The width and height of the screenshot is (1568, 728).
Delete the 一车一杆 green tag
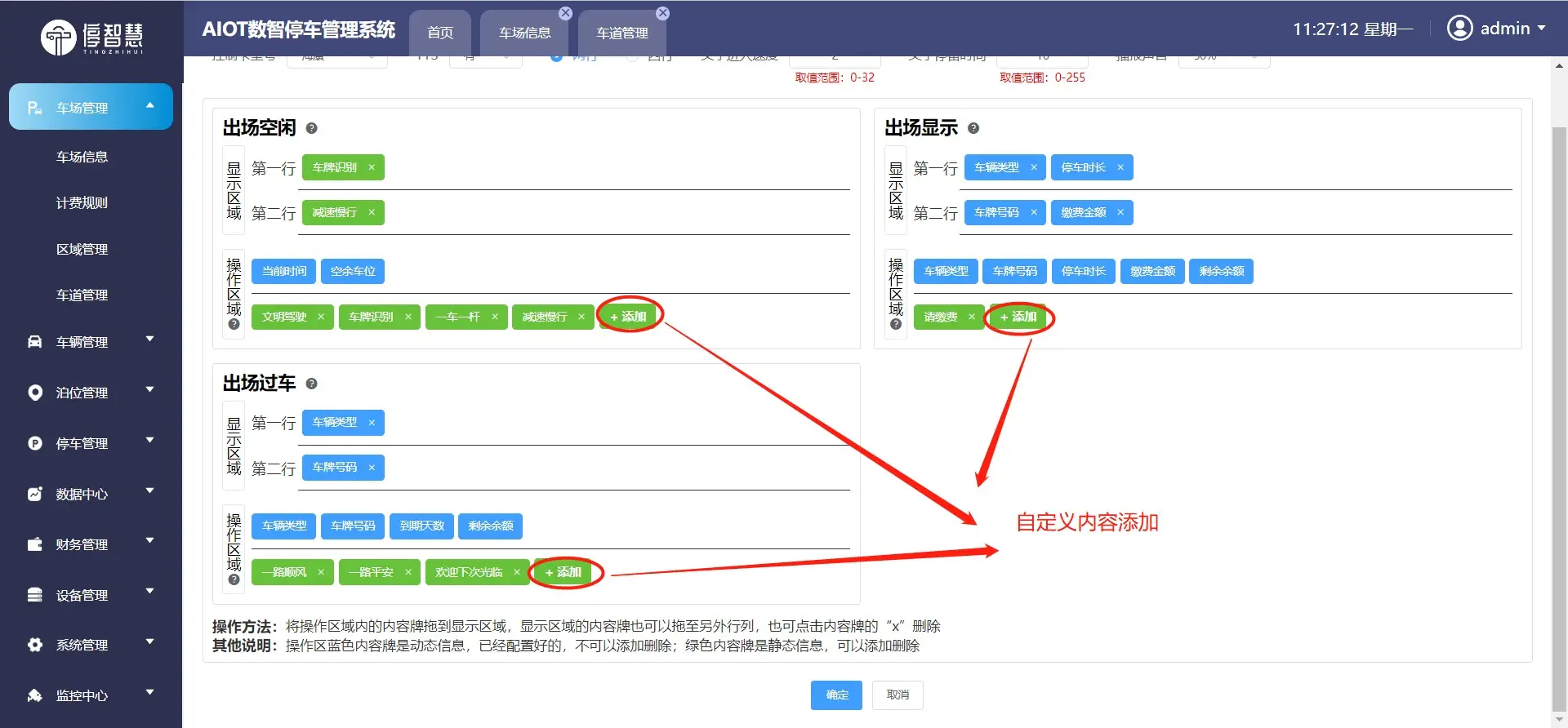click(x=495, y=317)
